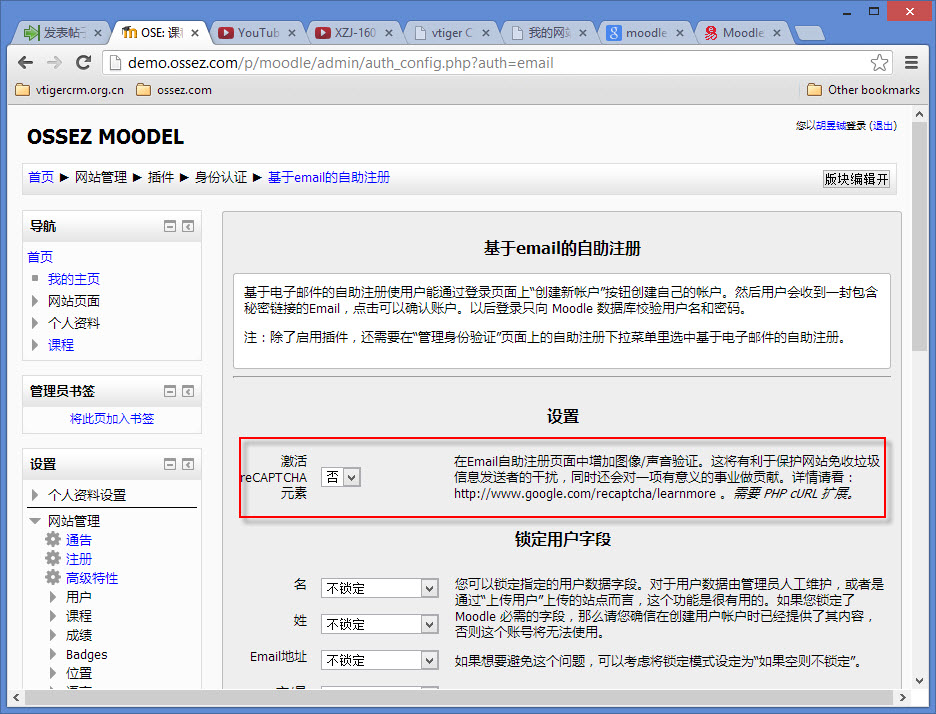The image size is (936, 714).
Task: Click the gear icon next to 通告
Action: tap(53, 540)
